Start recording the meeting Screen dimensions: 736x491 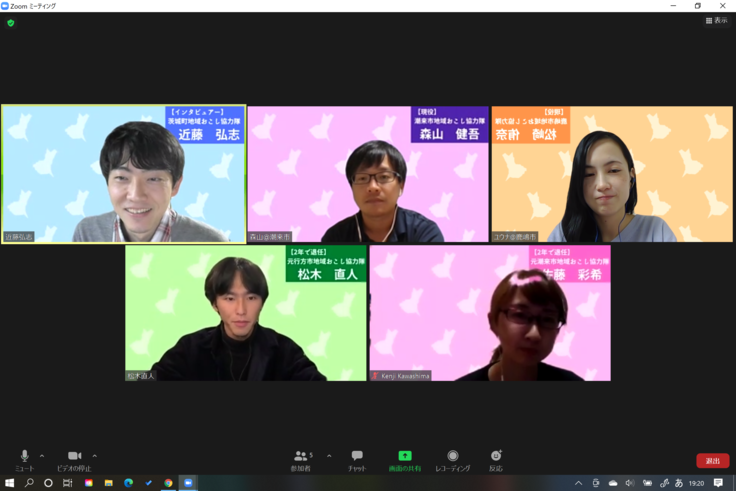coord(452,457)
